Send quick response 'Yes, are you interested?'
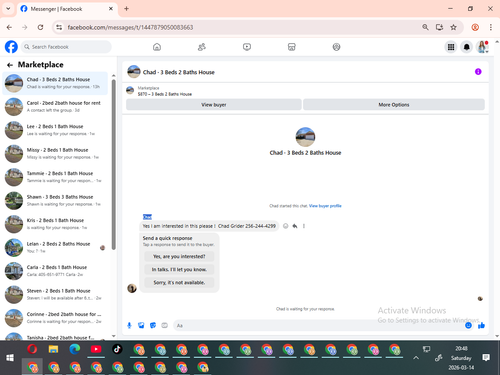The height and width of the screenshot is (375, 500). 179,256
